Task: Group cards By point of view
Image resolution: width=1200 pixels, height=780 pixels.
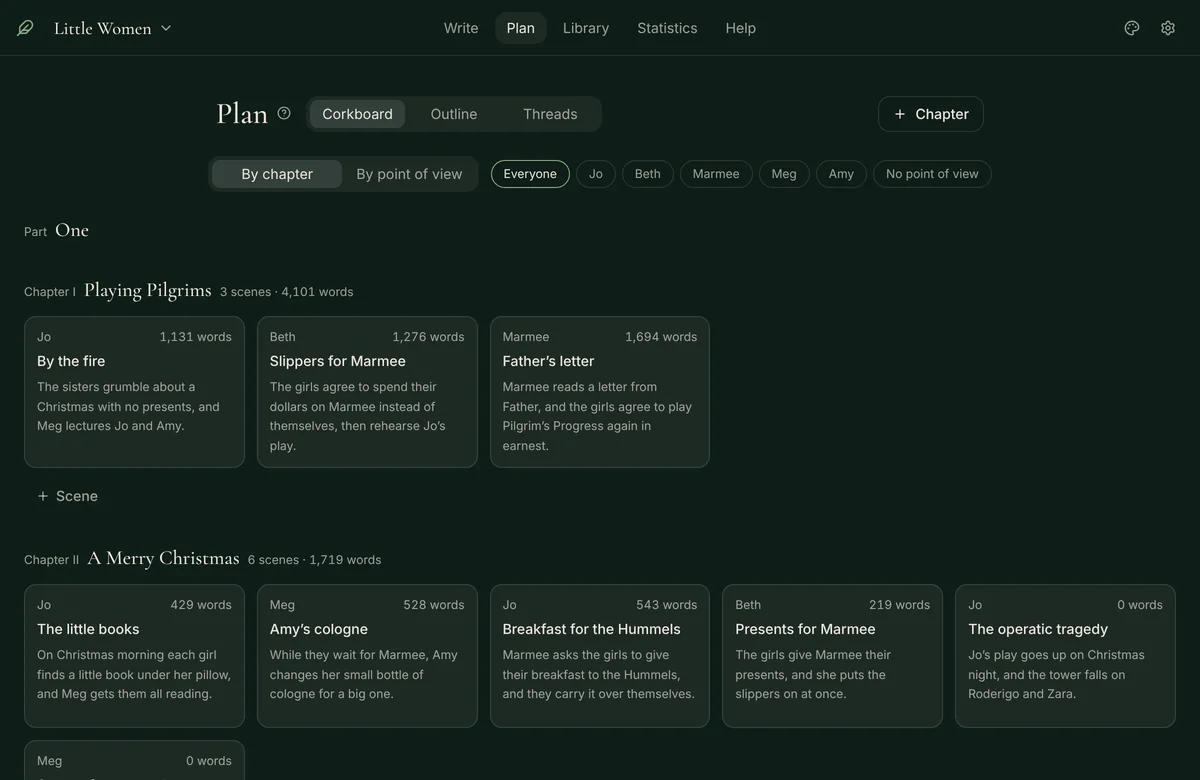Action: pos(409,174)
